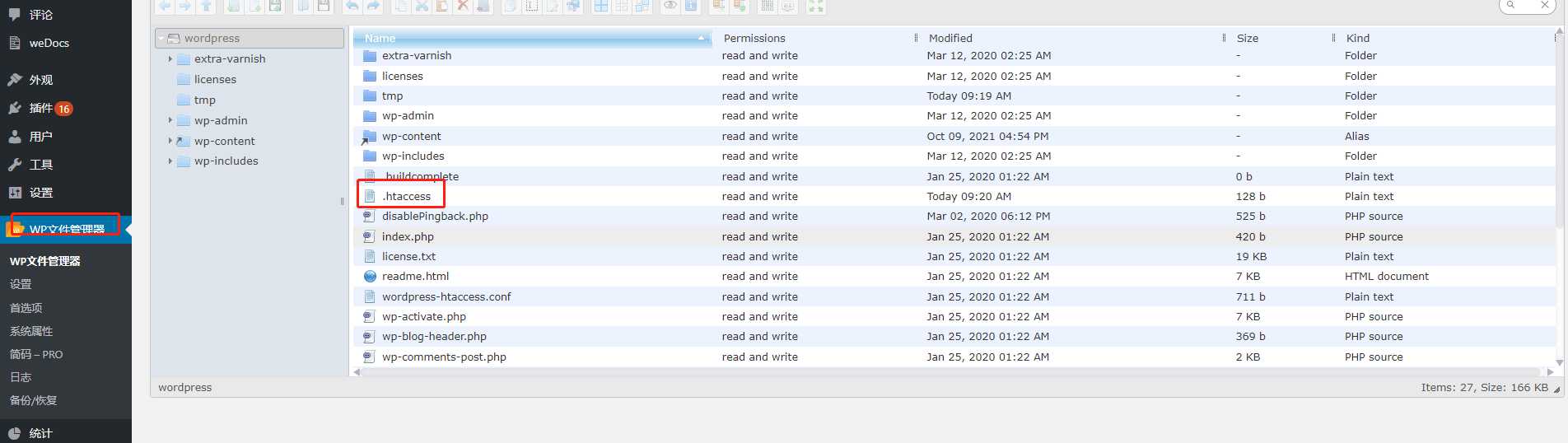The image size is (1568, 443).
Task: Open the 外观 appearance menu
Action: [x=40, y=80]
